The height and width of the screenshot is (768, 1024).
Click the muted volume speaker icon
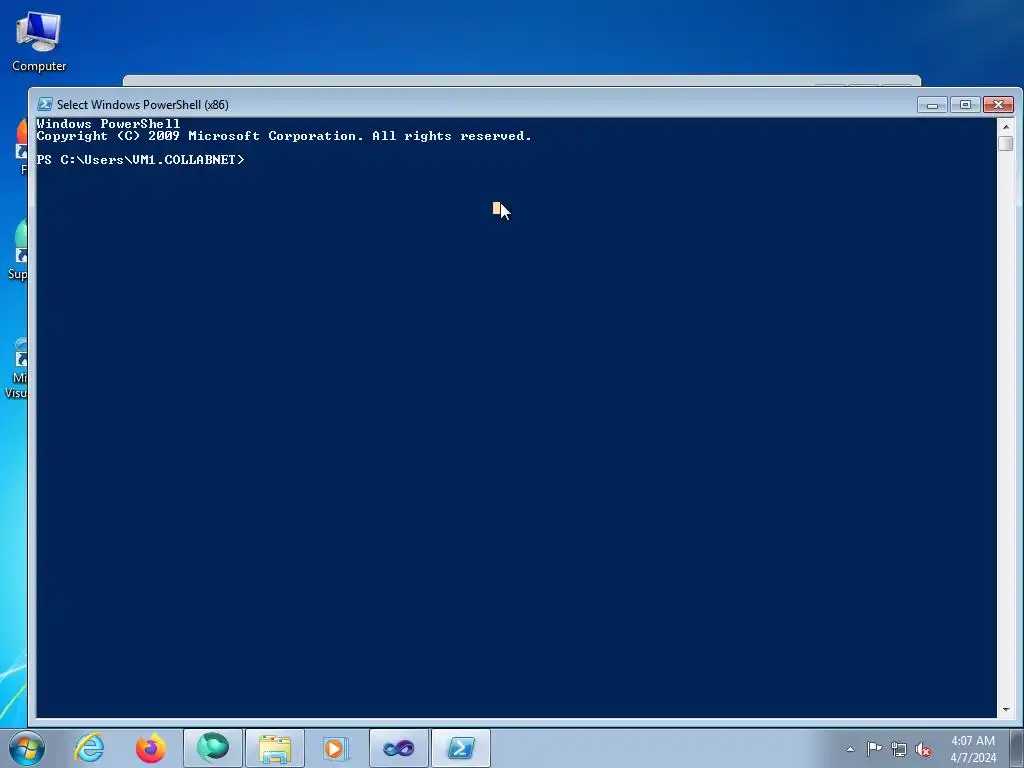pos(923,749)
